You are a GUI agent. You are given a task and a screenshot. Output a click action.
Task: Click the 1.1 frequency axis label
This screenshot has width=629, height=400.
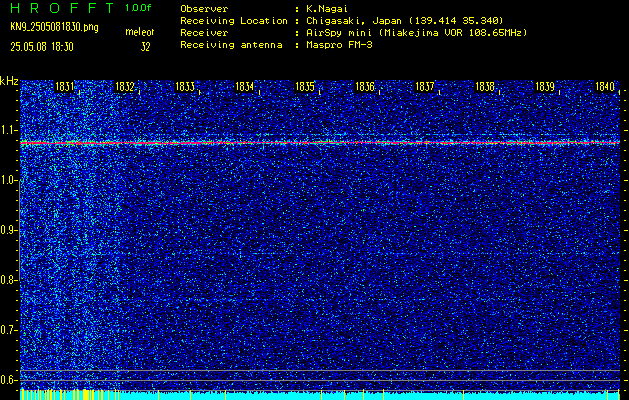(8, 130)
